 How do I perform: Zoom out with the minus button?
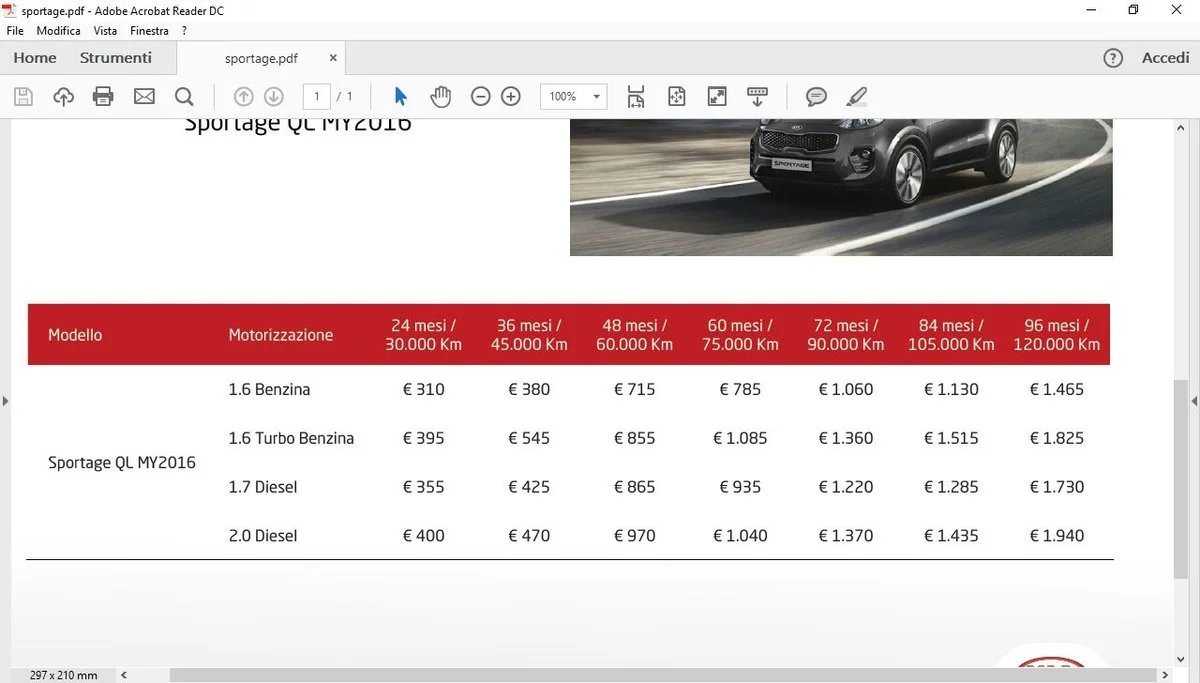[481, 97]
